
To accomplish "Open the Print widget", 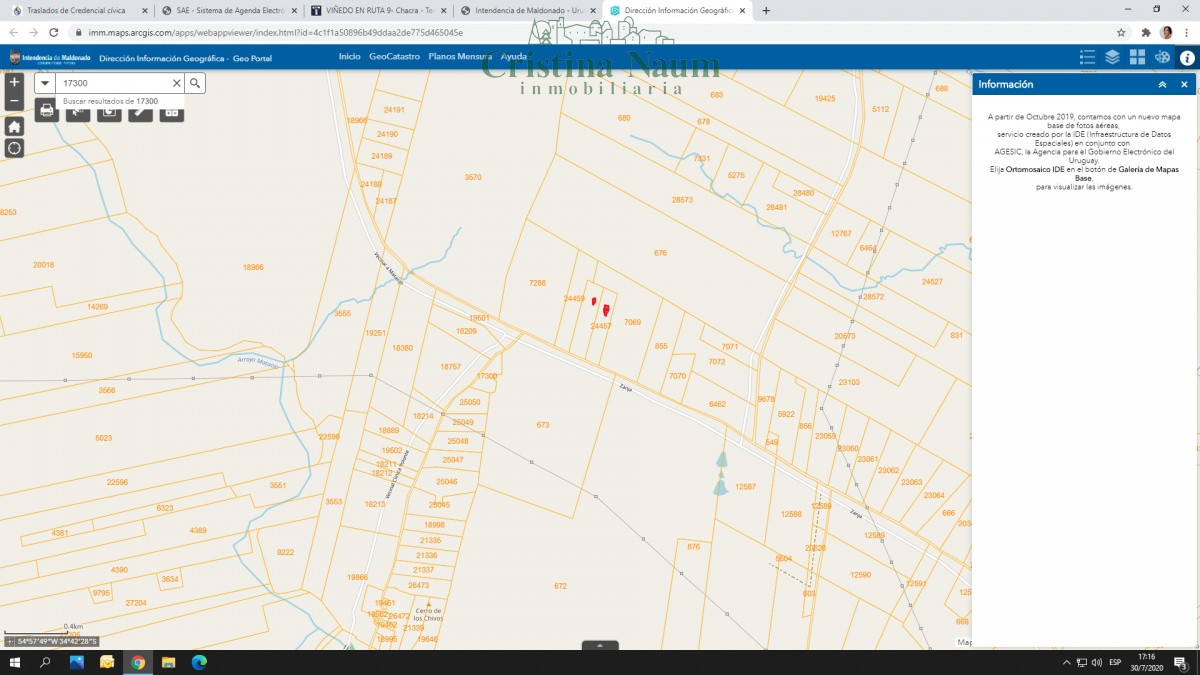I will pyautogui.click(x=47, y=110).
